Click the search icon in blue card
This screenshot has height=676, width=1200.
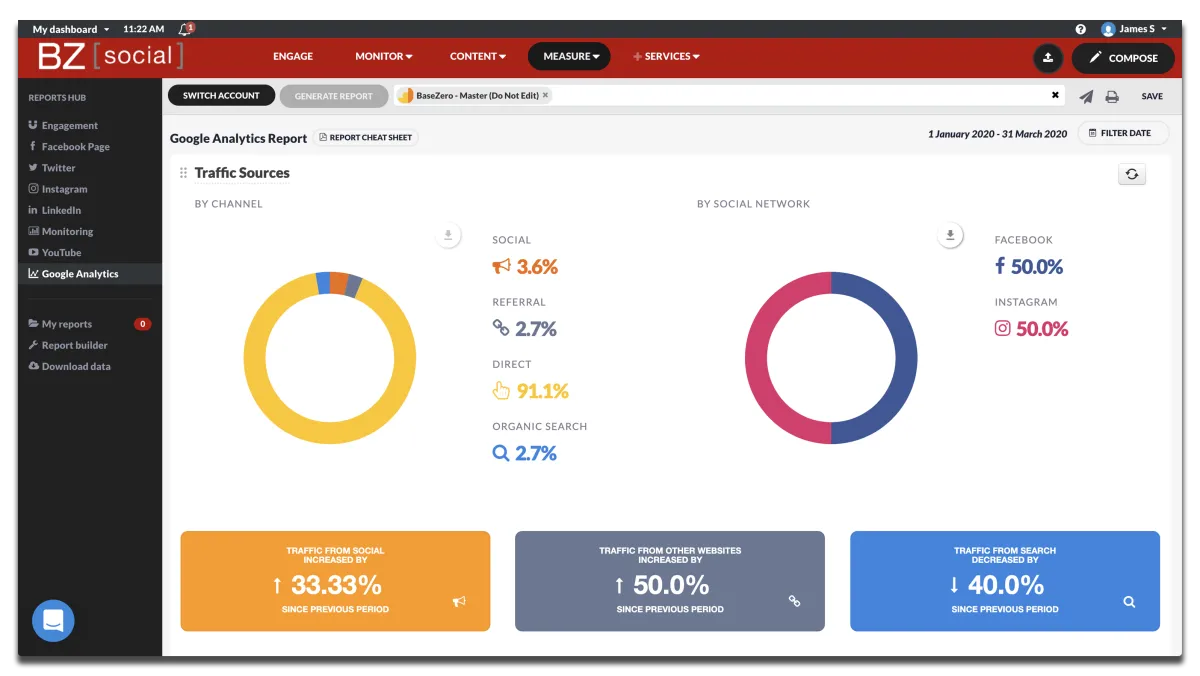pyautogui.click(x=1129, y=602)
